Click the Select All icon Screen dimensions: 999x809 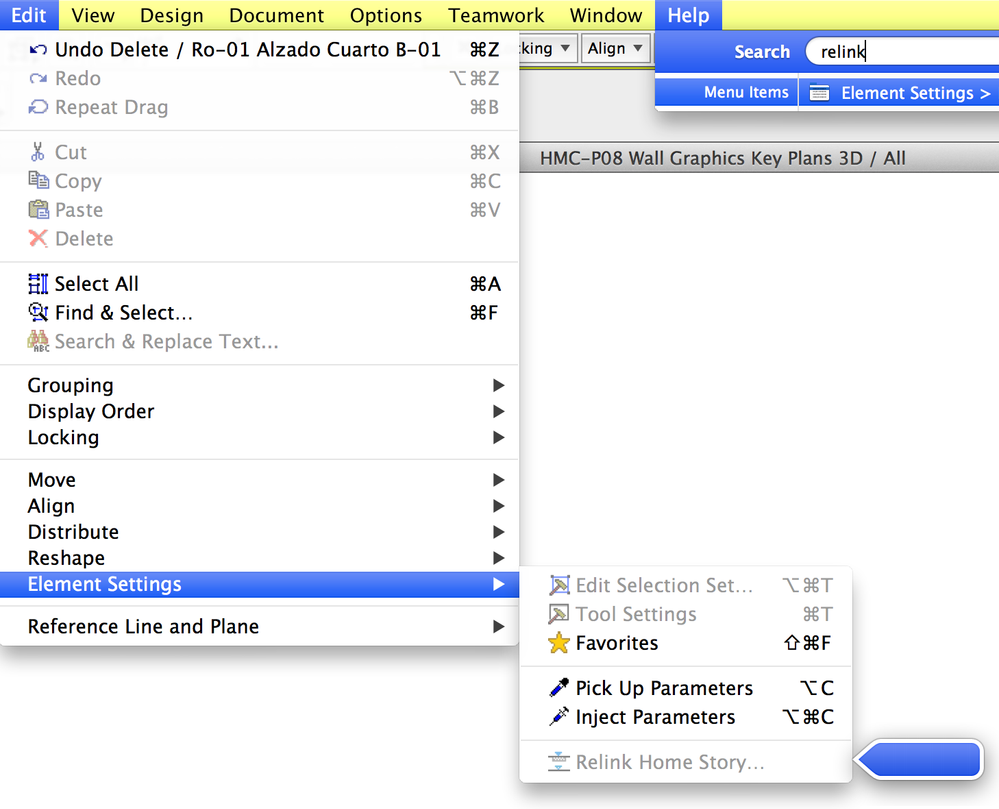[x=38, y=284]
